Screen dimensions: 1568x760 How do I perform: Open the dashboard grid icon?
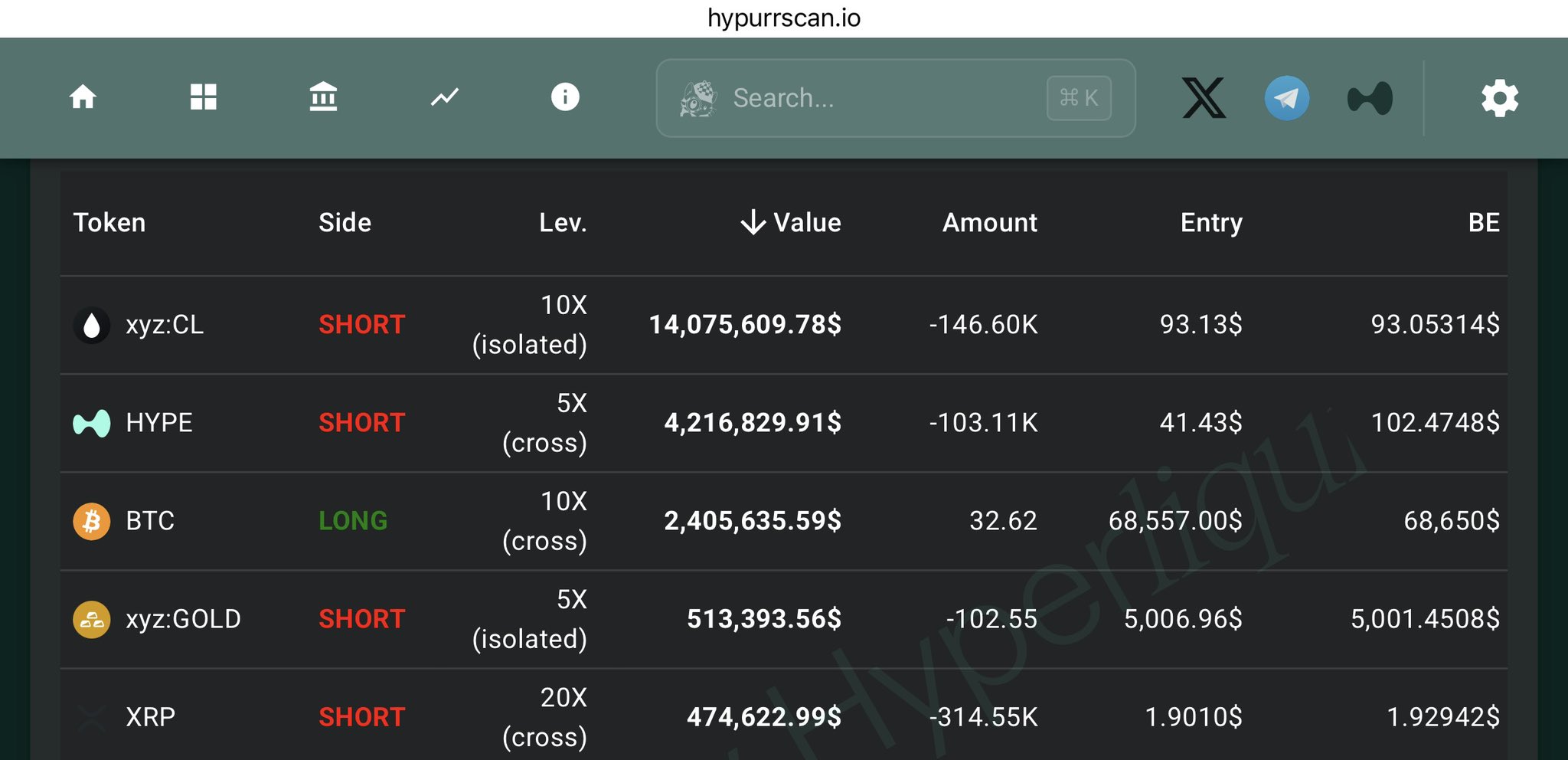point(203,97)
